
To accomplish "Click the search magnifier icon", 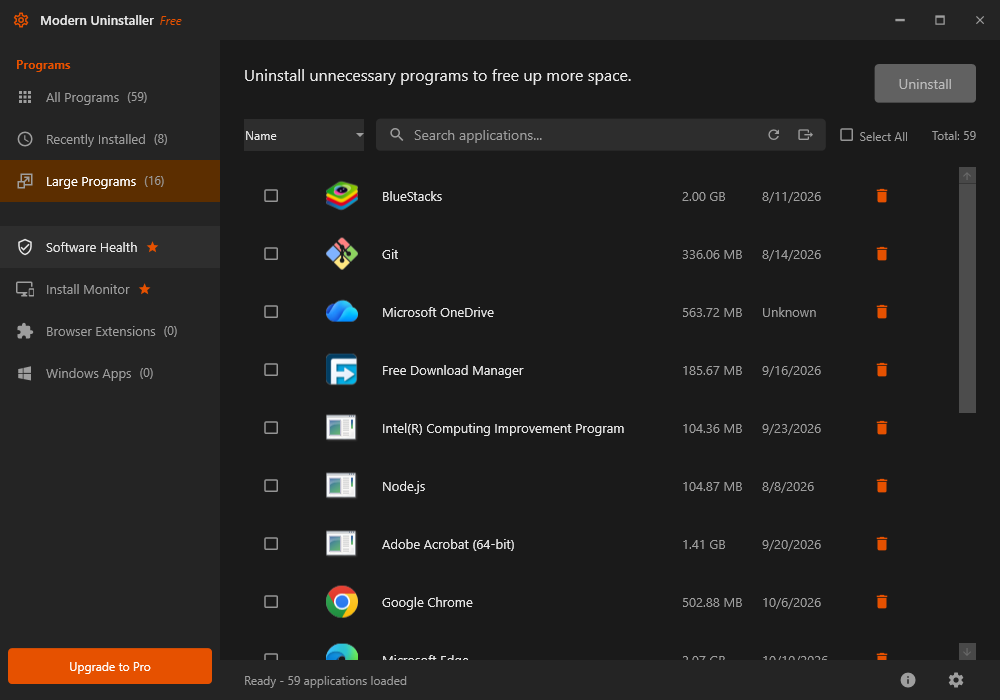I will pyautogui.click(x=397, y=135).
